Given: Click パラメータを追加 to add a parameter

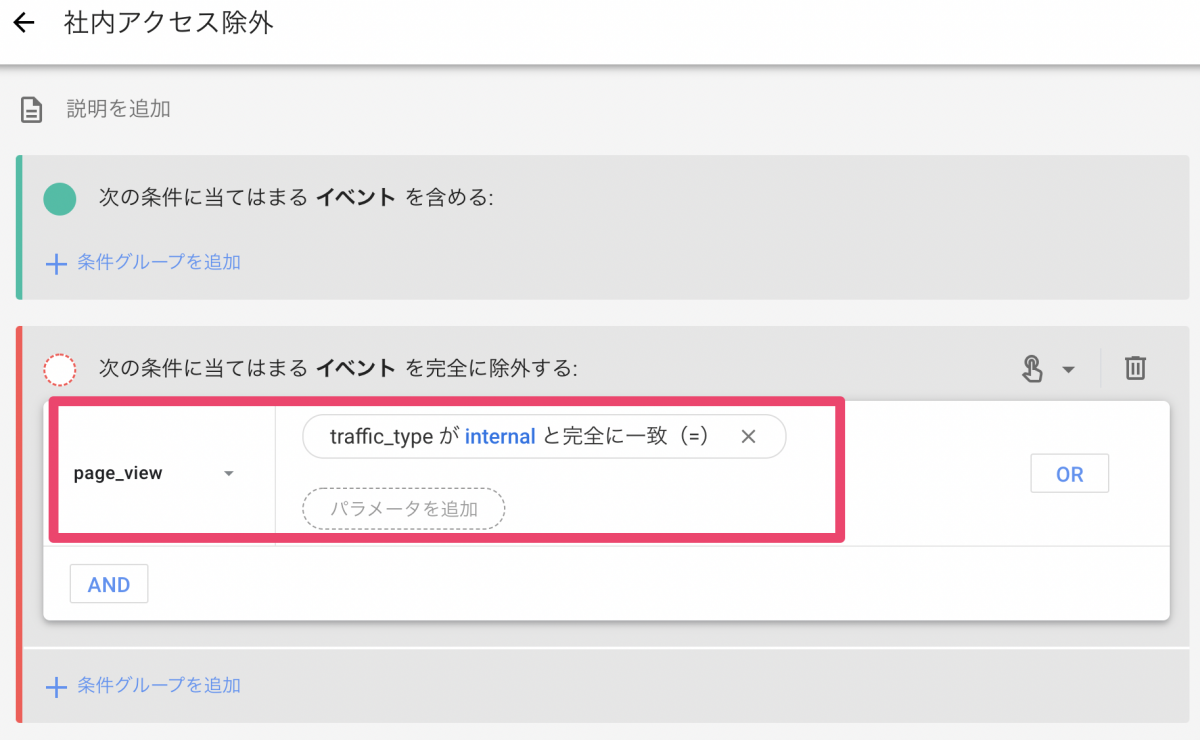Looking at the screenshot, I should [404, 509].
